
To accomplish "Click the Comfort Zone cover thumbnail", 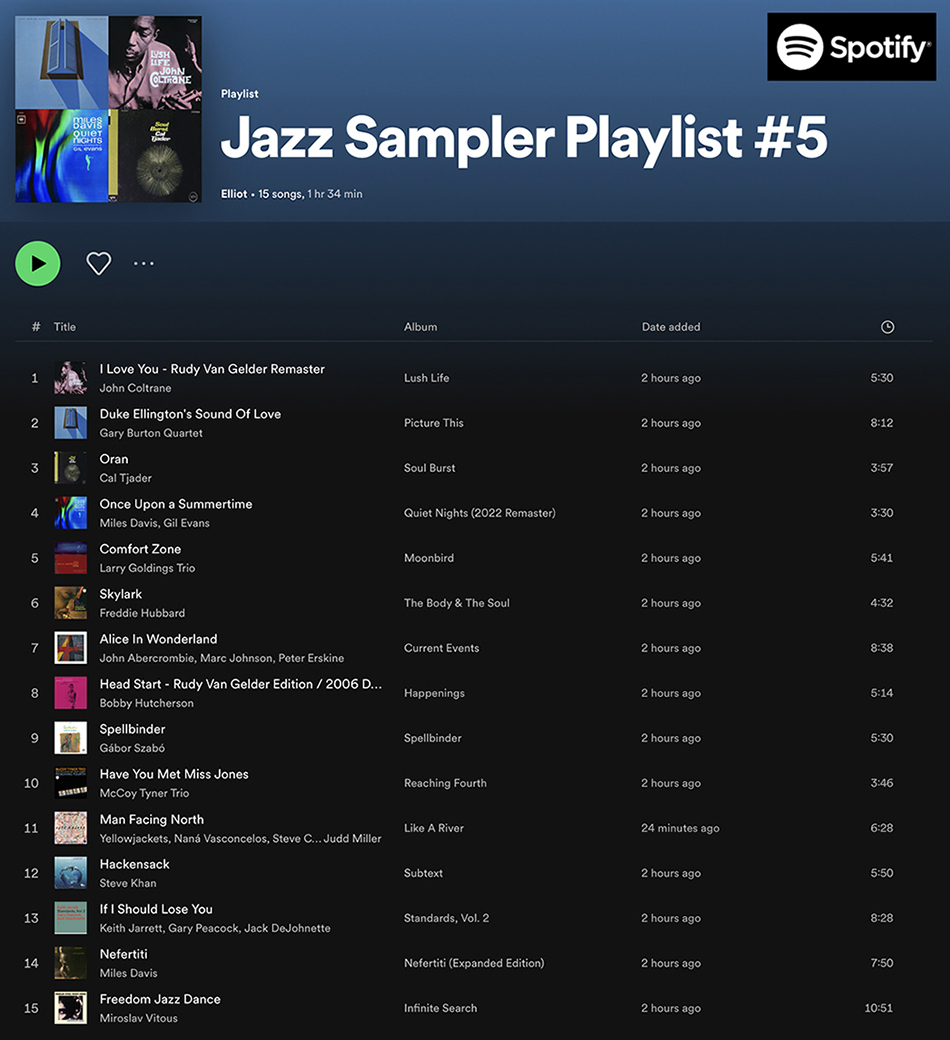I will click(70, 558).
